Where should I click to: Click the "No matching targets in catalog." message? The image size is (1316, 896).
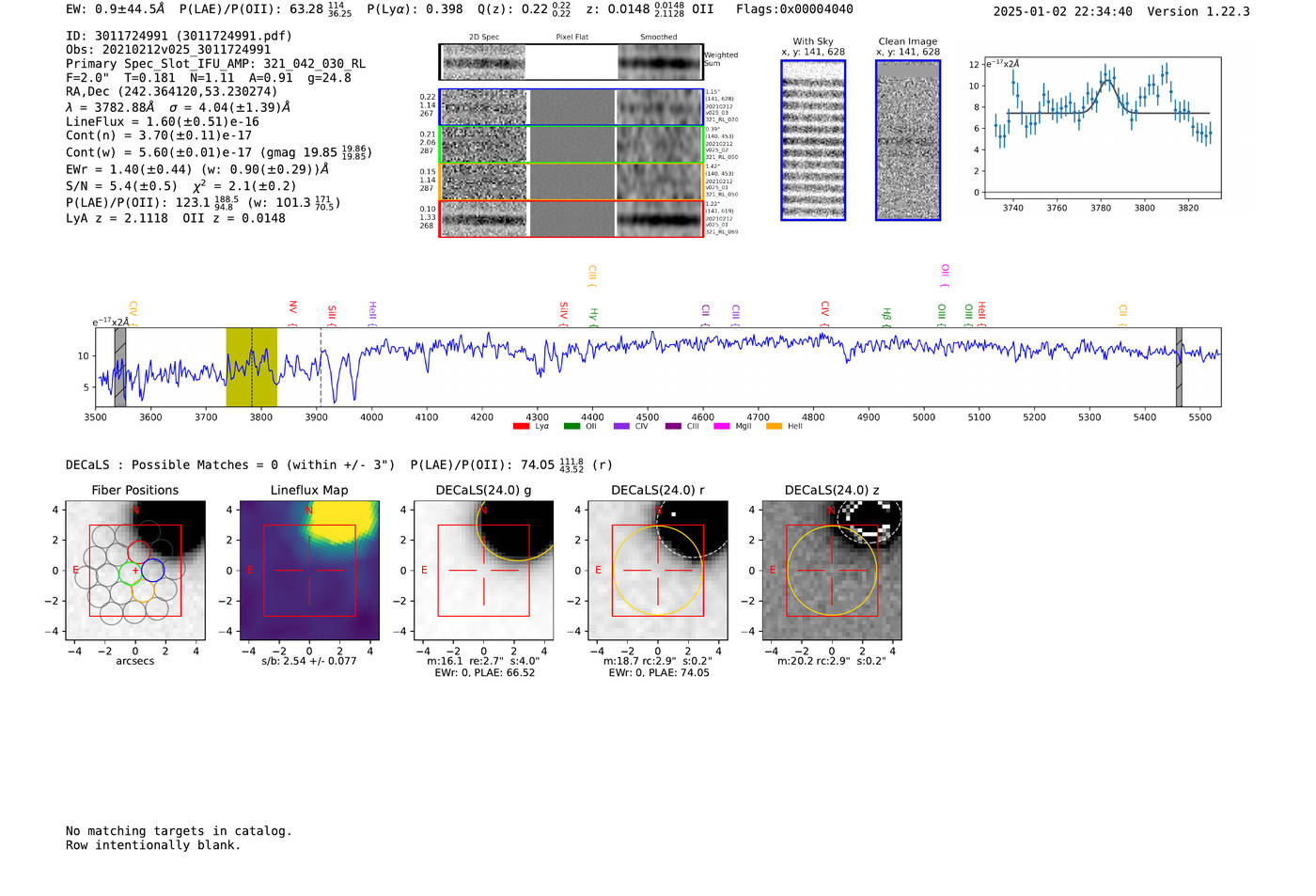(x=179, y=831)
